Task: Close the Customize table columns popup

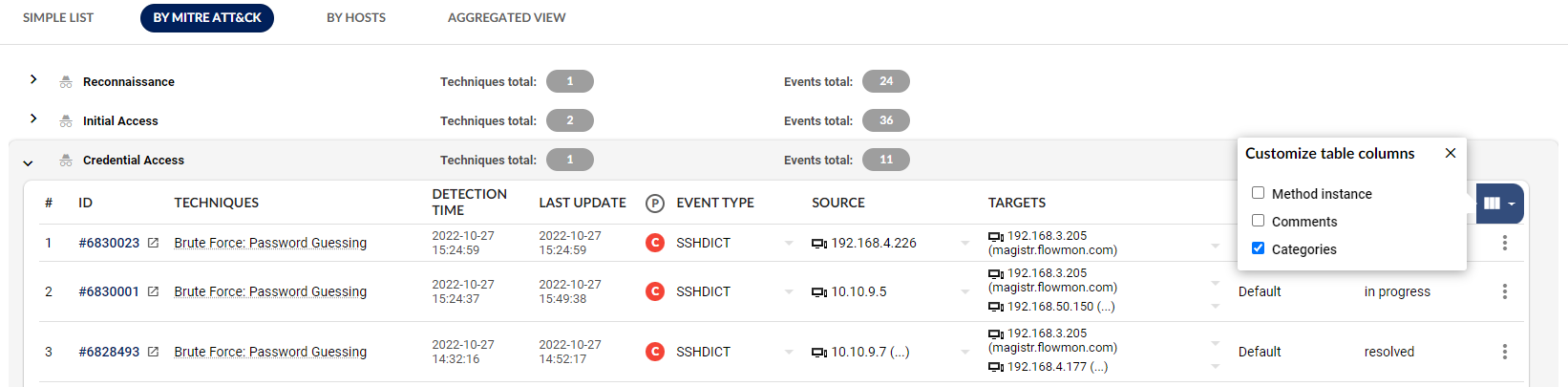Action: tap(1450, 153)
